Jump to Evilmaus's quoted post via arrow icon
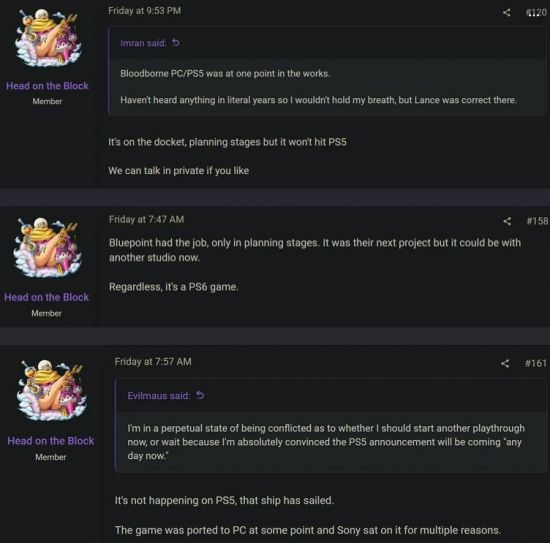The image size is (550, 543). [x=200, y=395]
